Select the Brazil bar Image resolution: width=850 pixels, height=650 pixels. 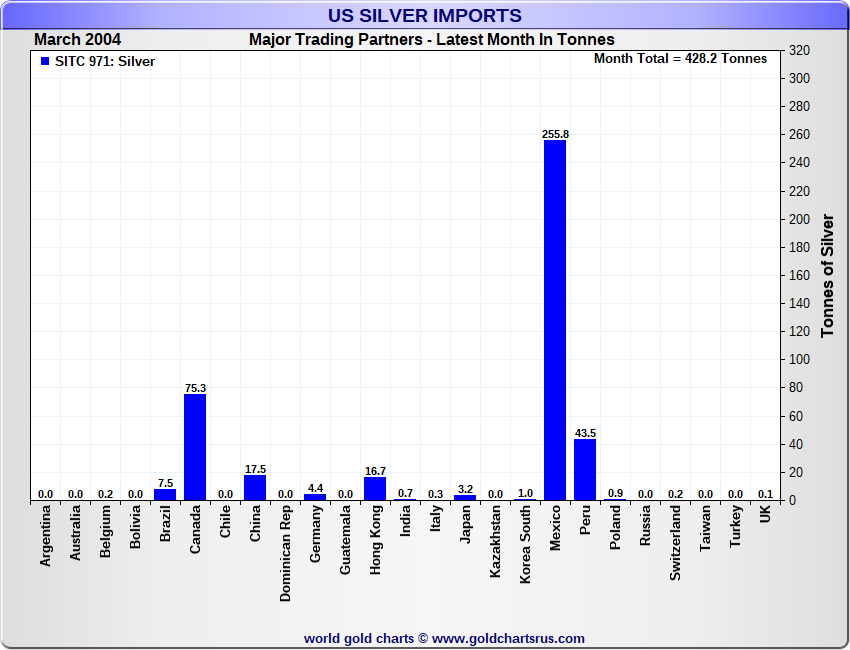(x=165, y=494)
